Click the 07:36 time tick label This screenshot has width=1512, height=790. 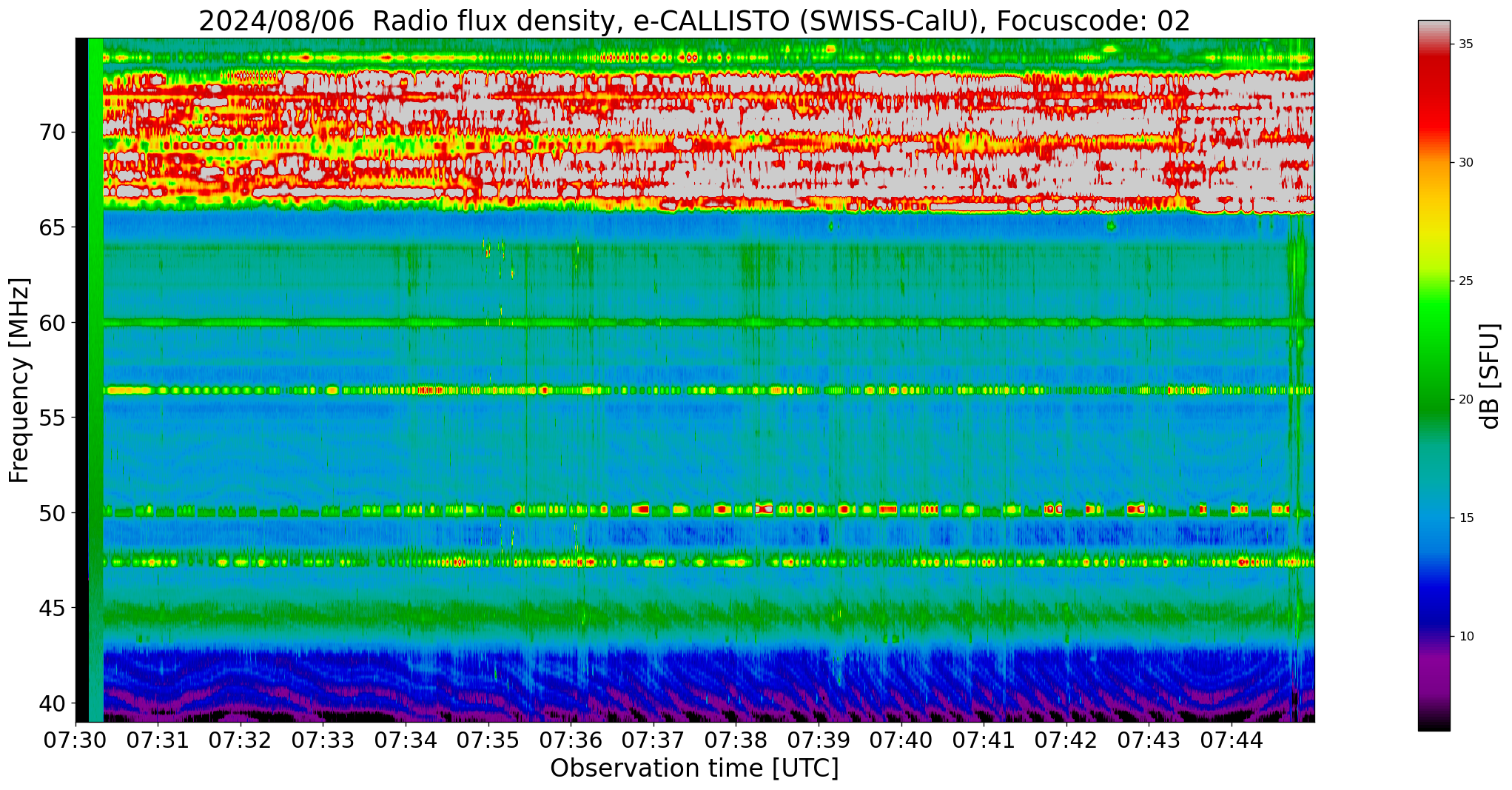click(x=571, y=740)
